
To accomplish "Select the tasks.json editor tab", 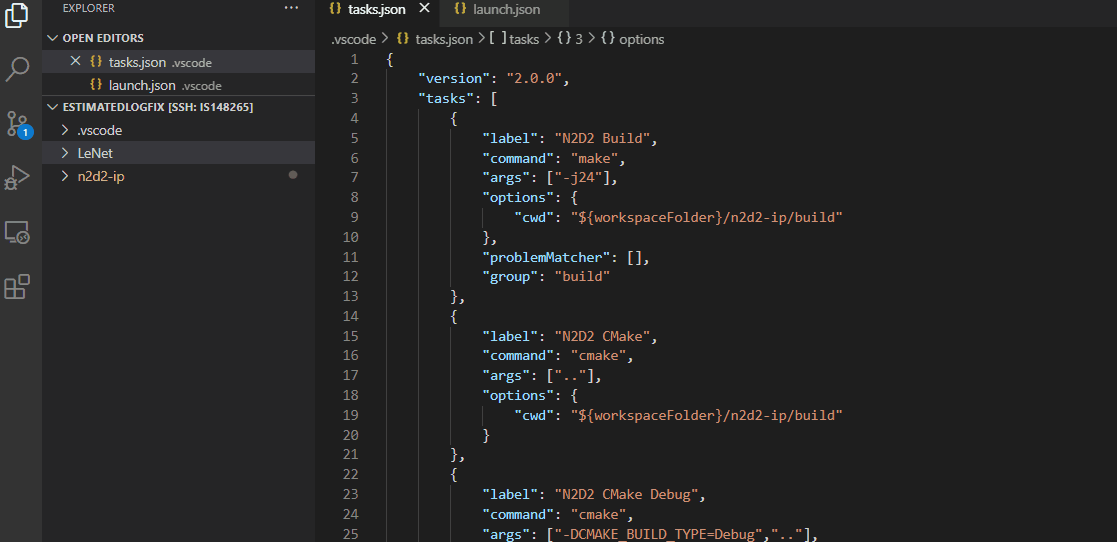I will point(373,10).
